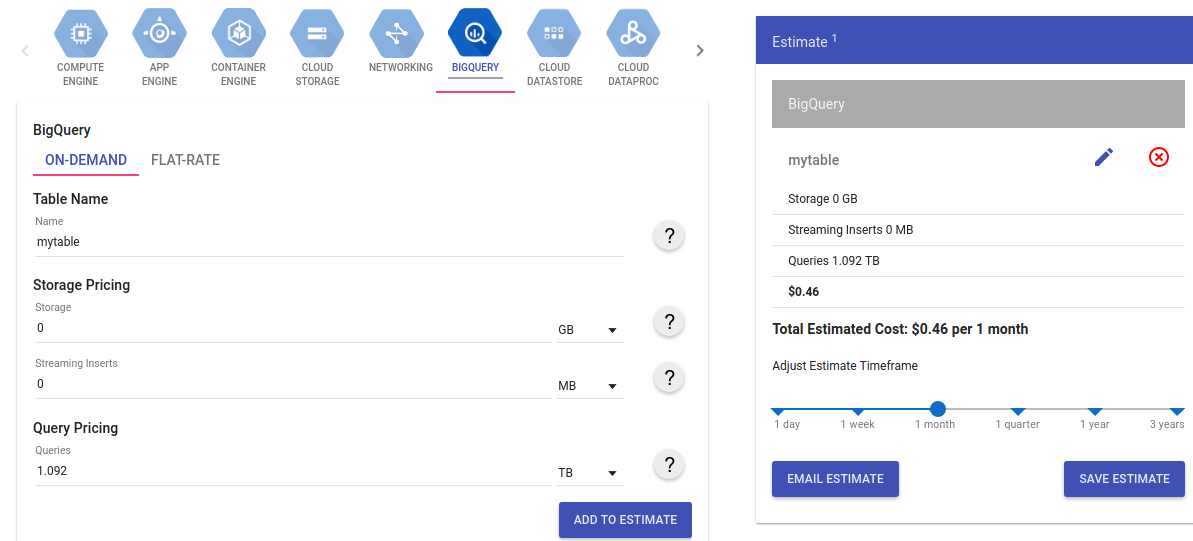The width and height of the screenshot is (1193, 541).
Task: Select the BigQuery product icon
Action: [475, 33]
